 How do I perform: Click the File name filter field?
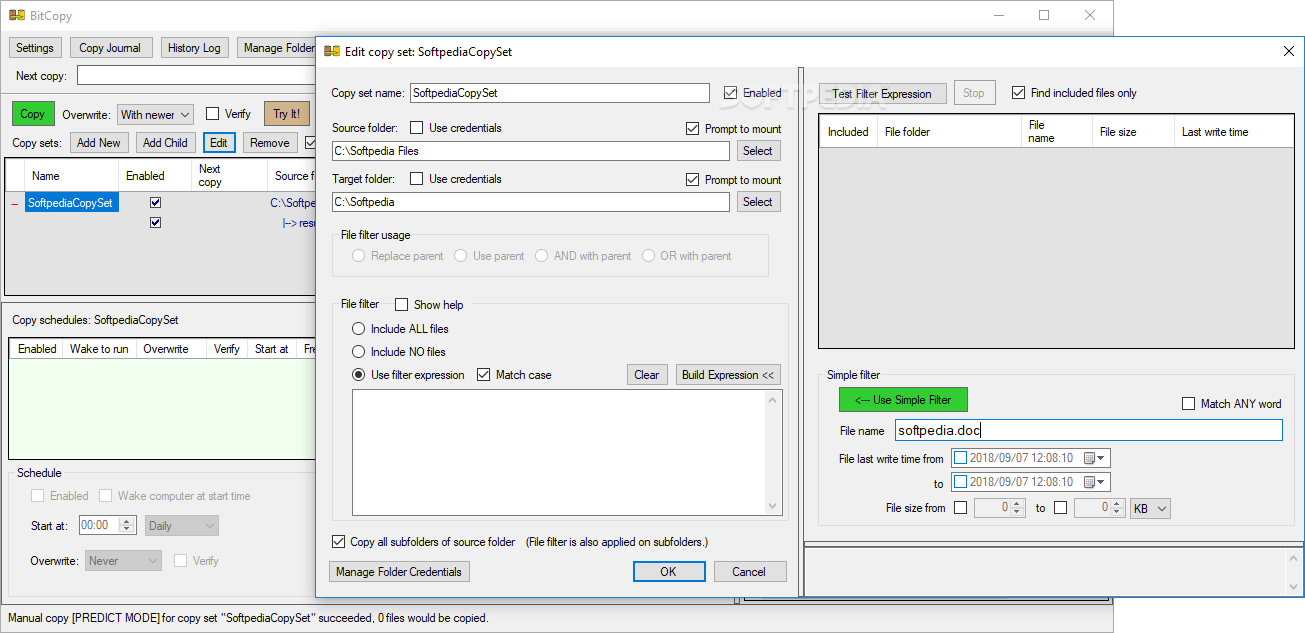click(x=1088, y=430)
